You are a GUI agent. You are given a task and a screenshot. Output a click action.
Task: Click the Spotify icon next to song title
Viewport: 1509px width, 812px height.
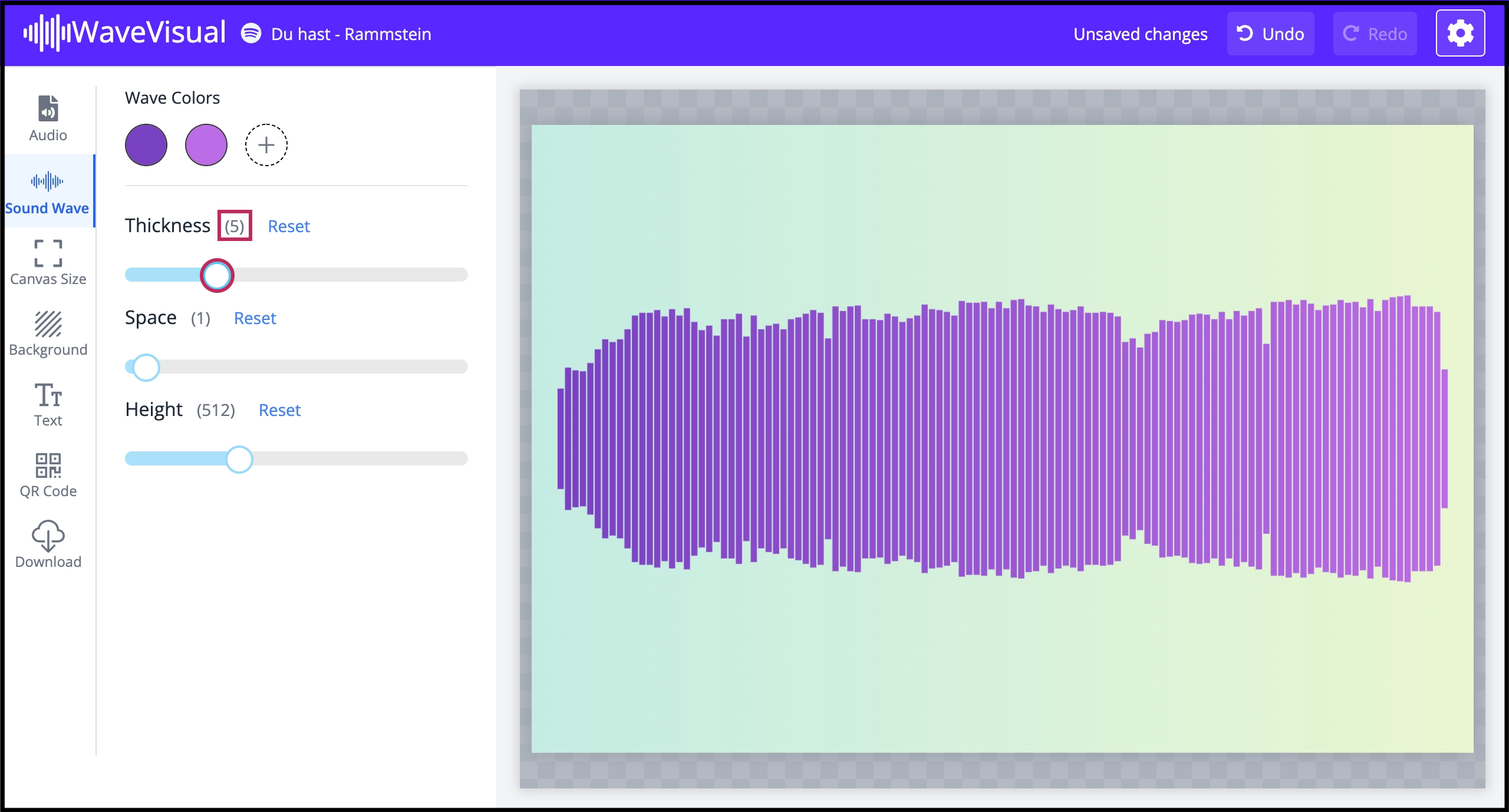[252, 34]
